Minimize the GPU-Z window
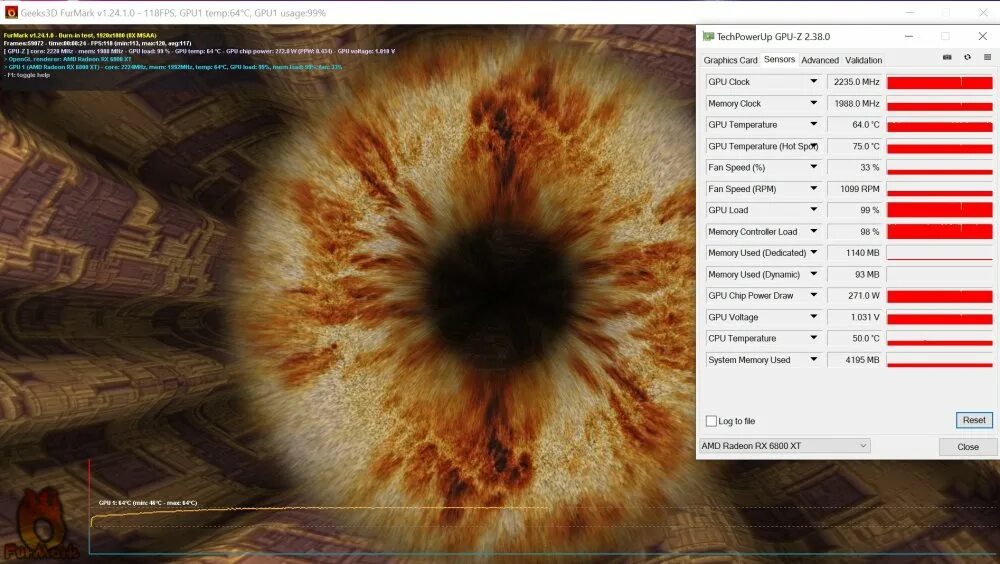Image resolution: width=1000 pixels, height=564 pixels. click(908, 36)
